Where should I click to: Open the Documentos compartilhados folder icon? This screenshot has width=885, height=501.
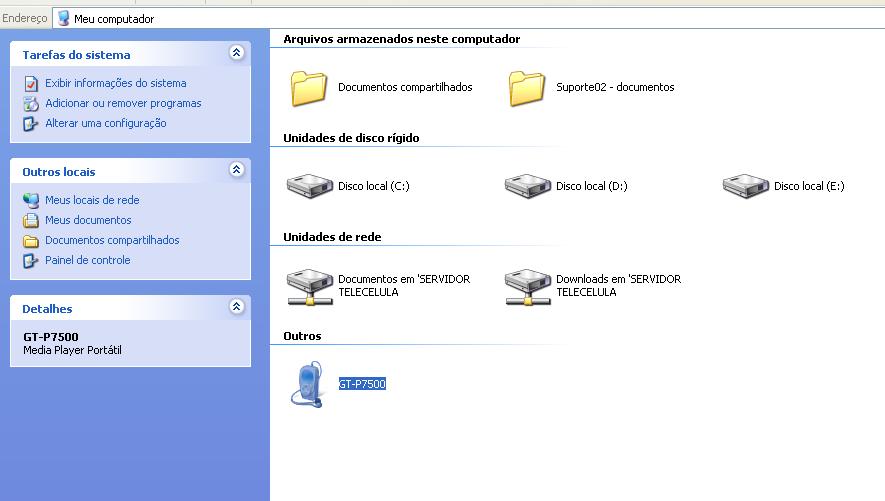309,88
